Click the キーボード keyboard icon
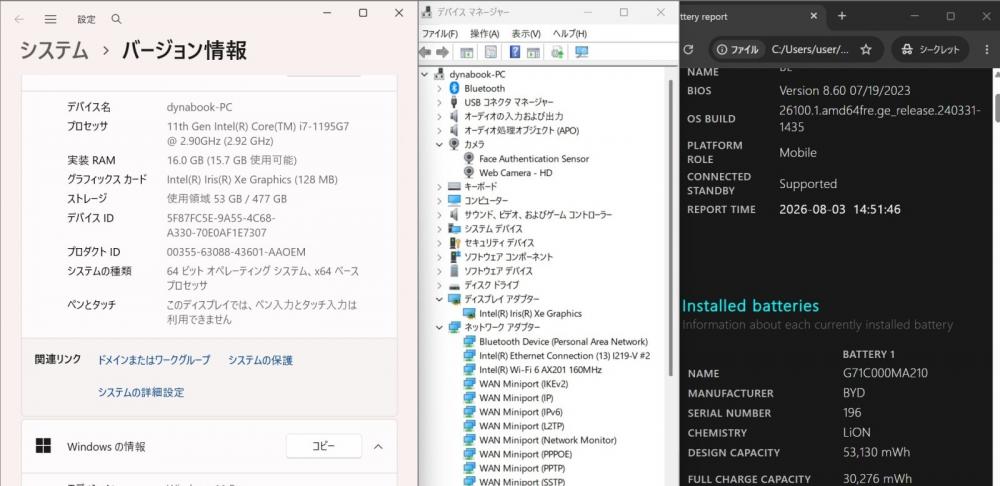1000x486 pixels. click(x=454, y=186)
